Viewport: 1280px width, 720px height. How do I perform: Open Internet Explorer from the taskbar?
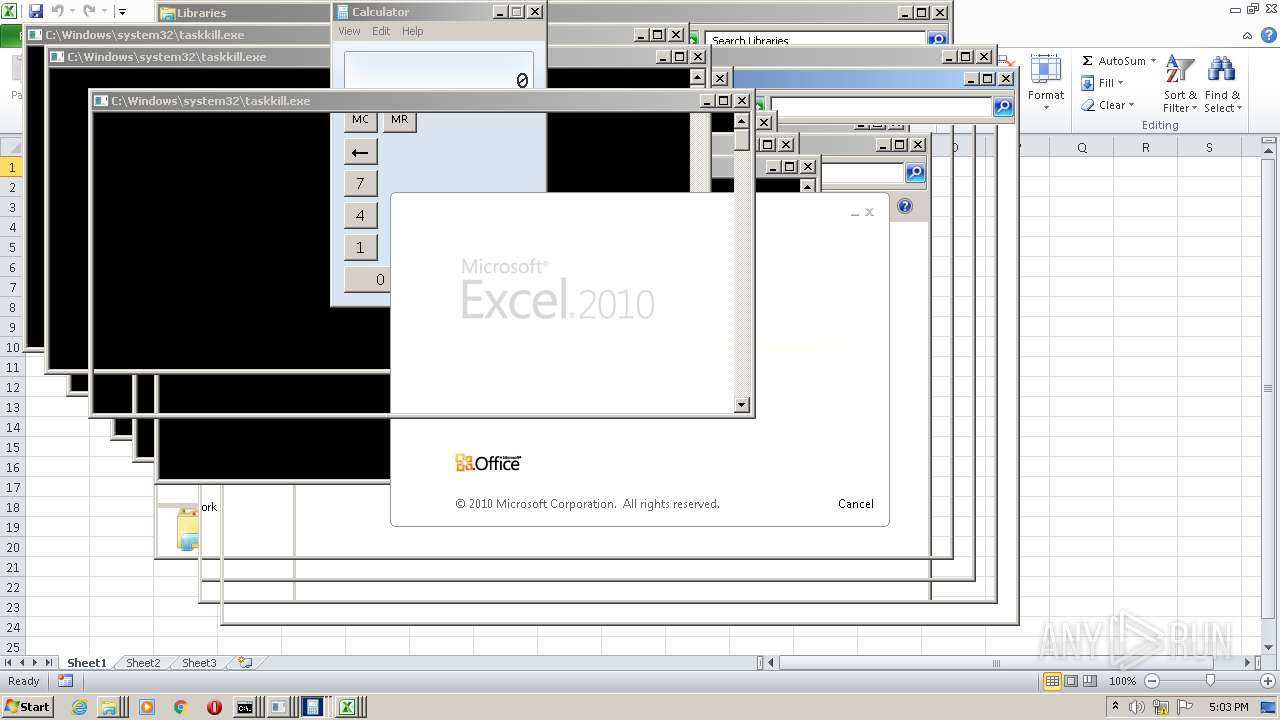click(79, 707)
